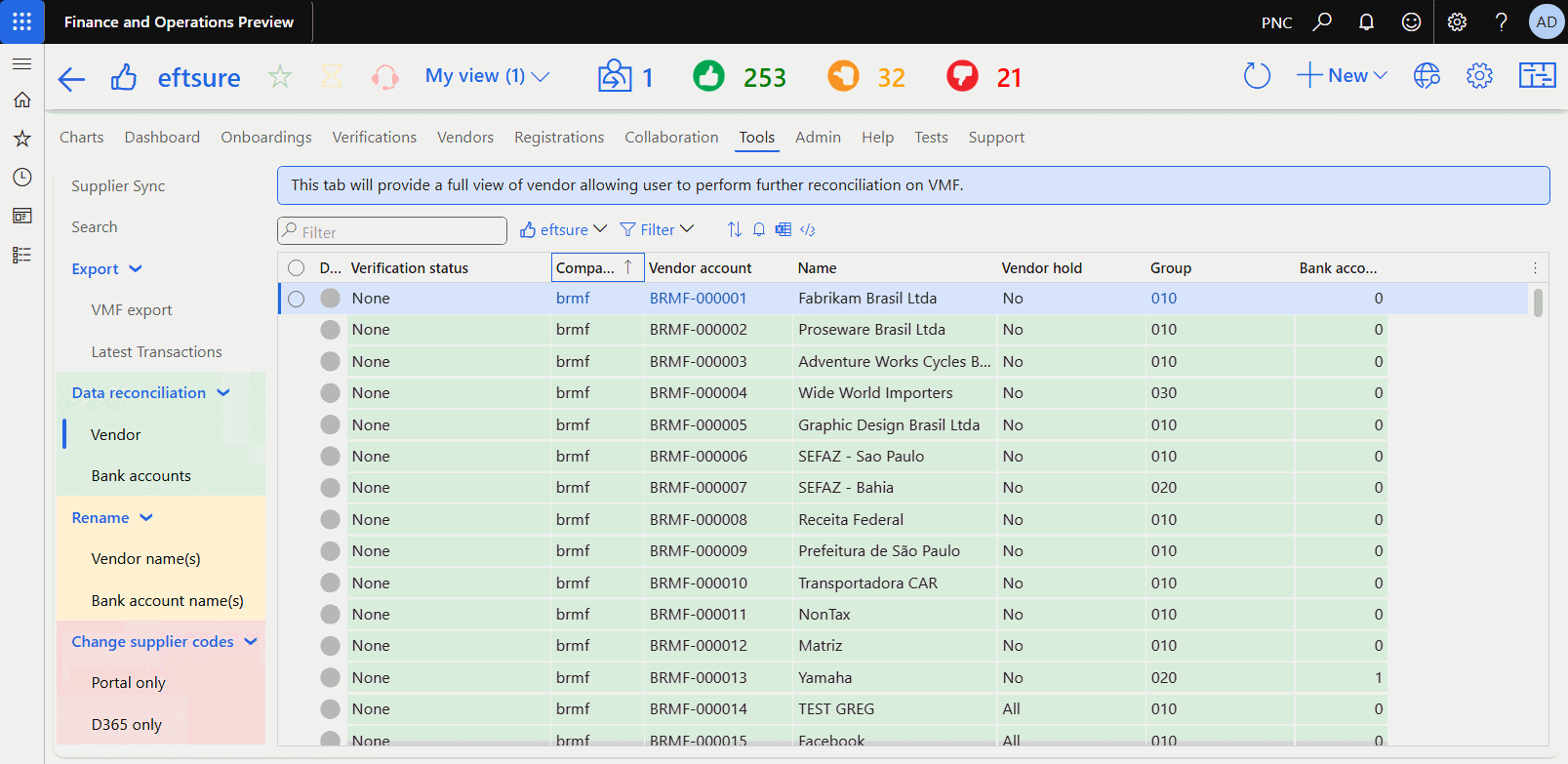Open the AD user account avatar

[1547, 21]
